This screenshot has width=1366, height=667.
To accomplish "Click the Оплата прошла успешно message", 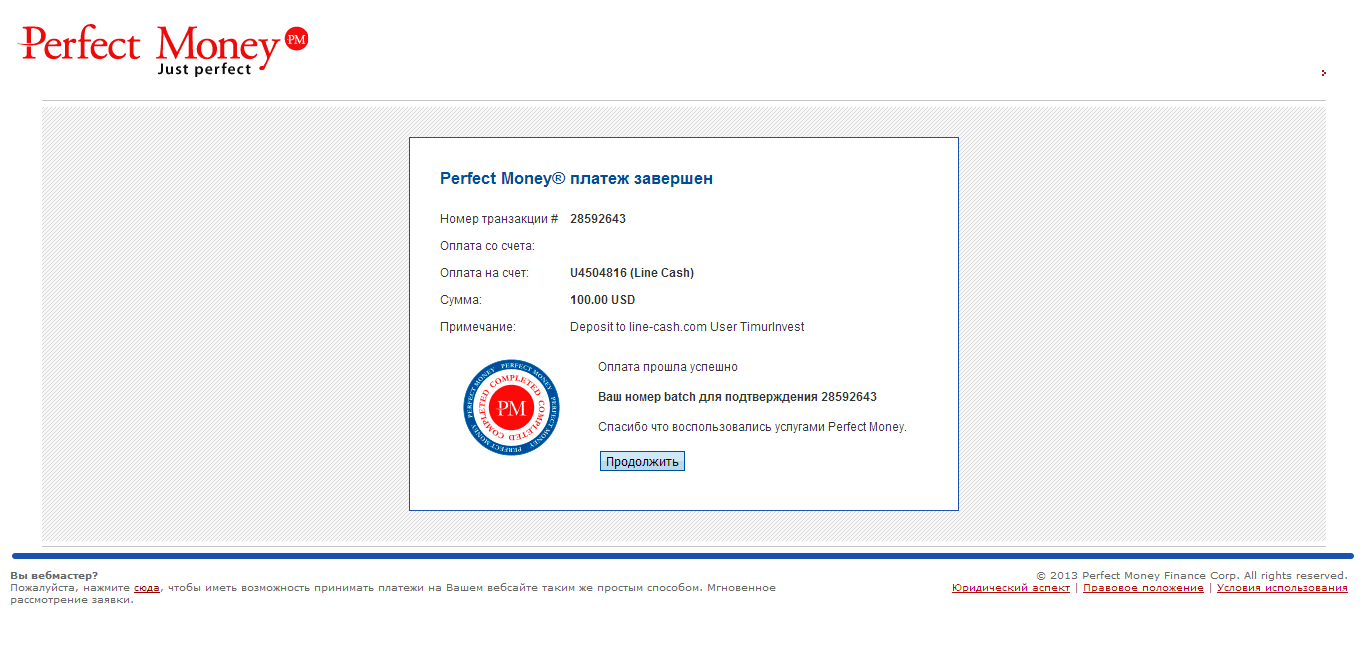I will (667, 367).
